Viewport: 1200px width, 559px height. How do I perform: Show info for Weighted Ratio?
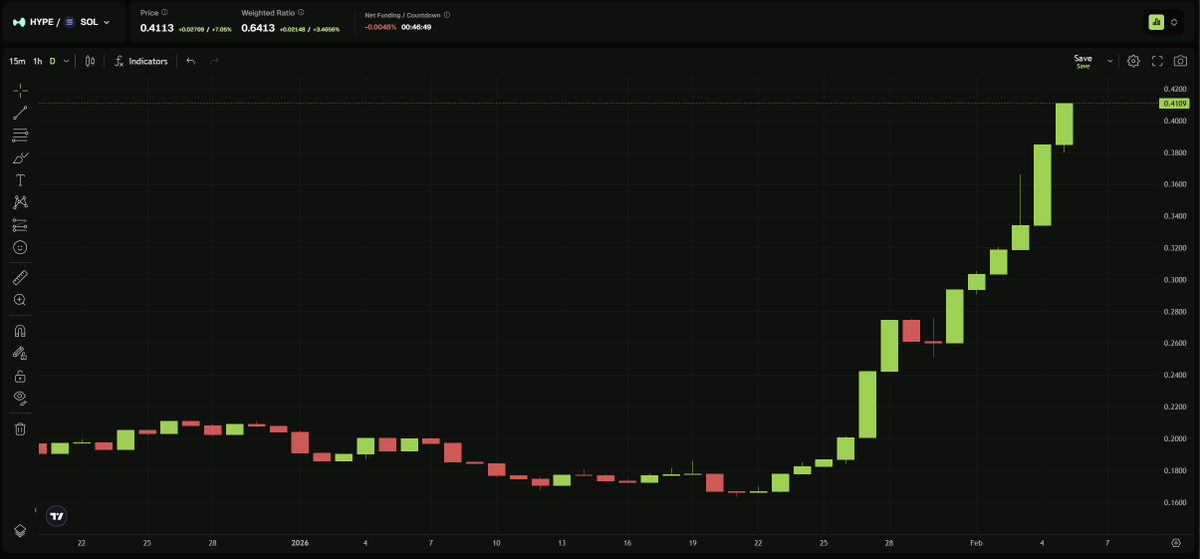pos(301,13)
